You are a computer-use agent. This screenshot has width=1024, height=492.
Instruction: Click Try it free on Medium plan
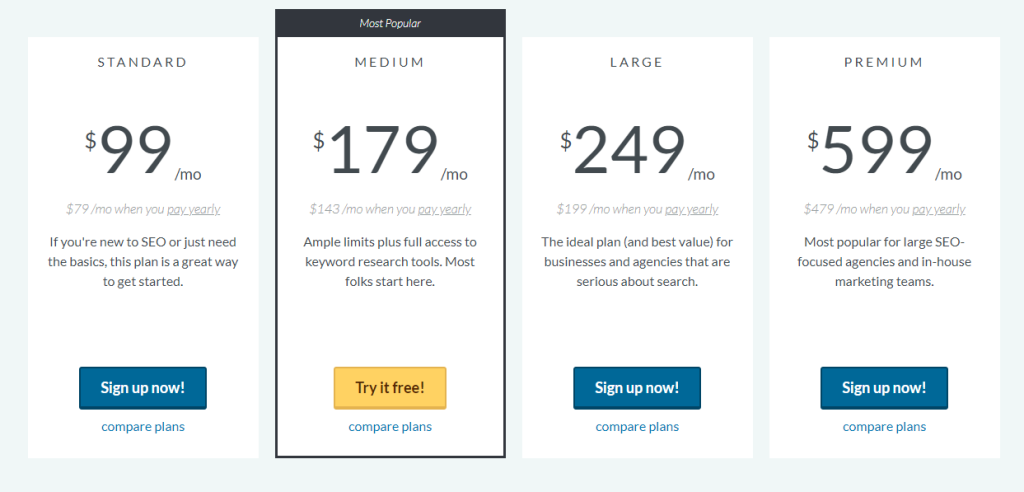tap(390, 388)
